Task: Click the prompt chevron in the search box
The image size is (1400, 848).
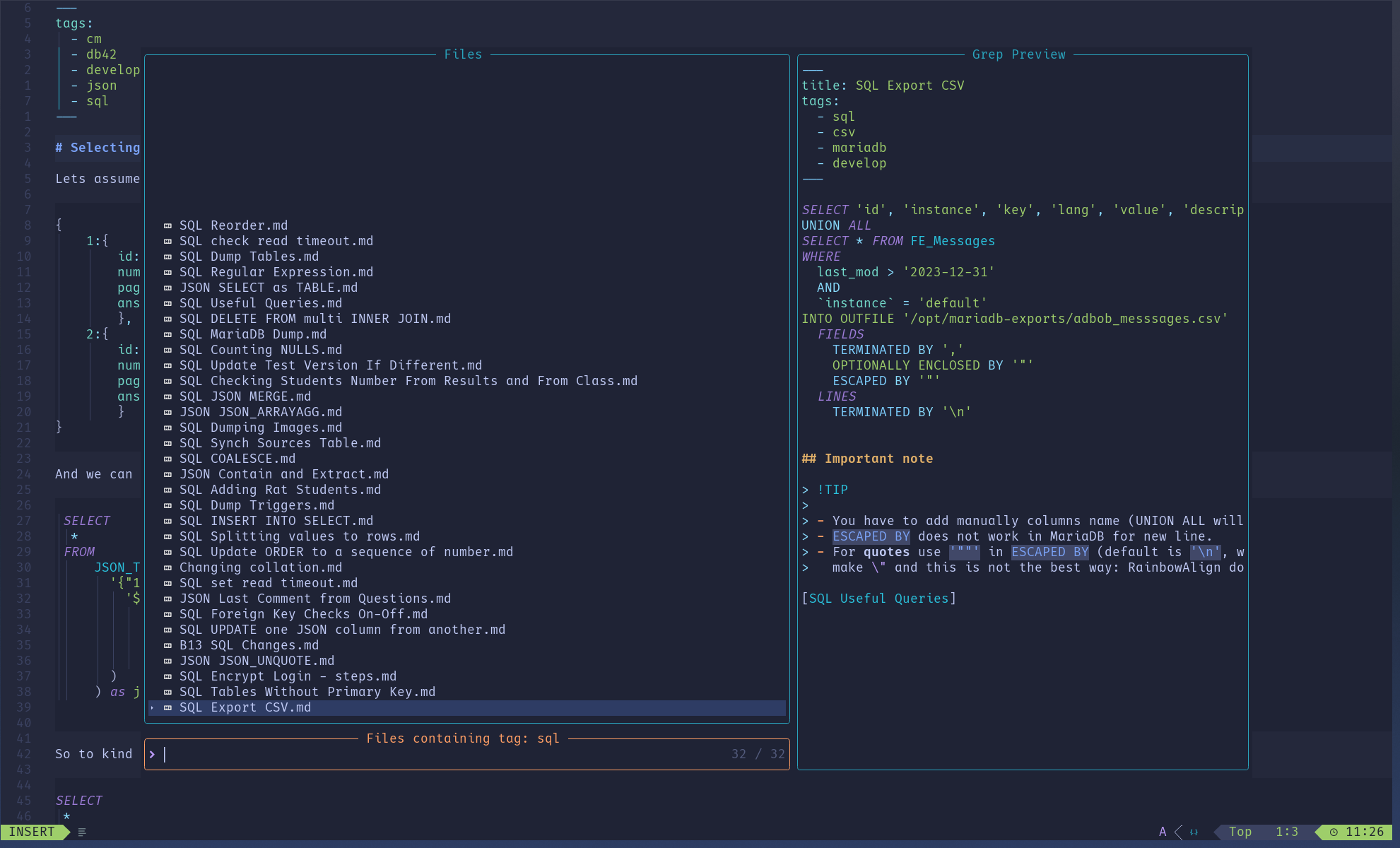Action: click(152, 754)
